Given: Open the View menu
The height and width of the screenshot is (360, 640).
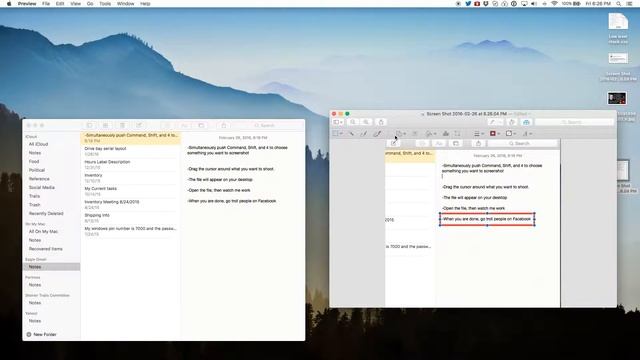Looking at the screenshot, I should (x=76, y=4).
